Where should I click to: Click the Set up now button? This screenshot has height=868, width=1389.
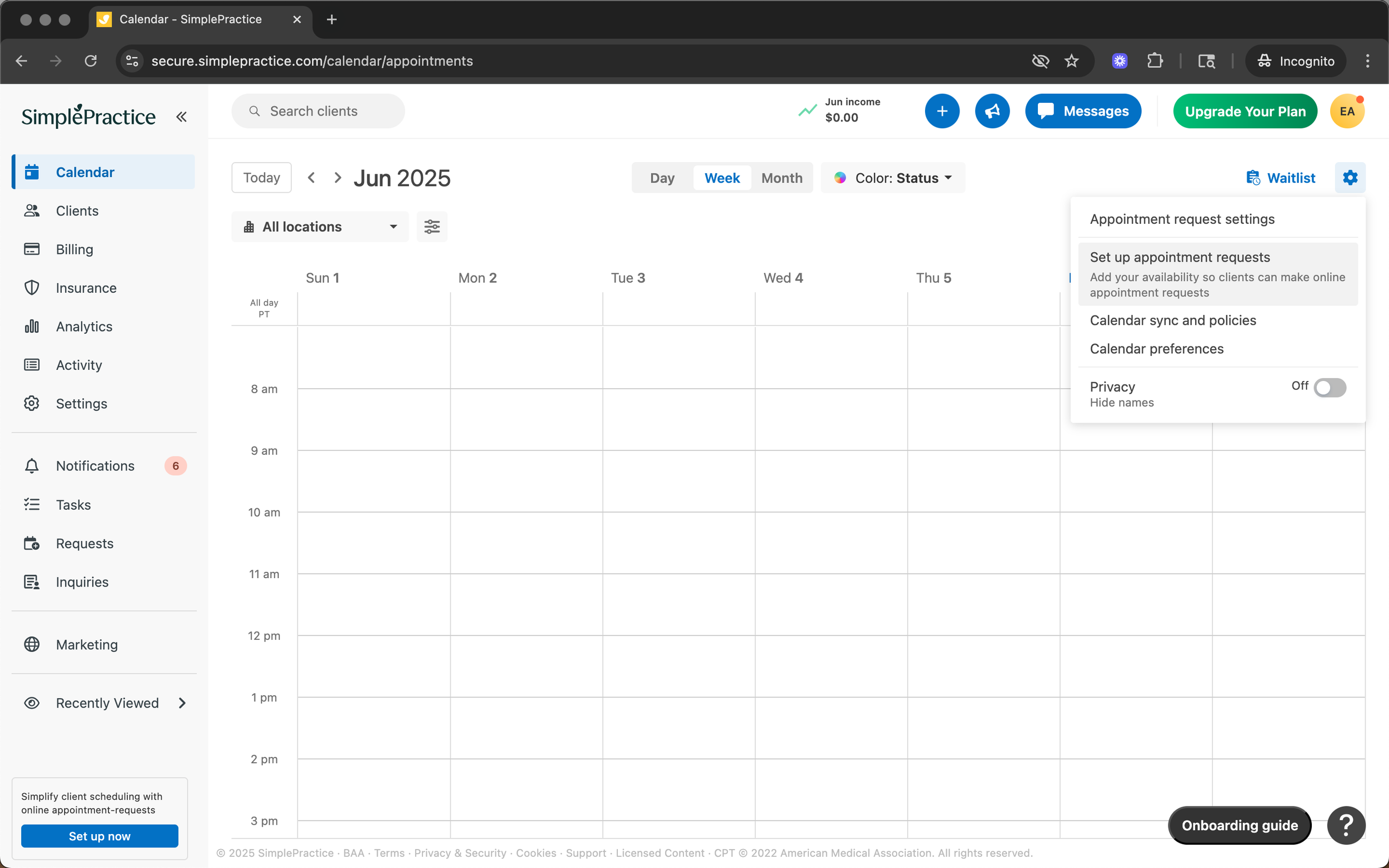coord(99,836)
